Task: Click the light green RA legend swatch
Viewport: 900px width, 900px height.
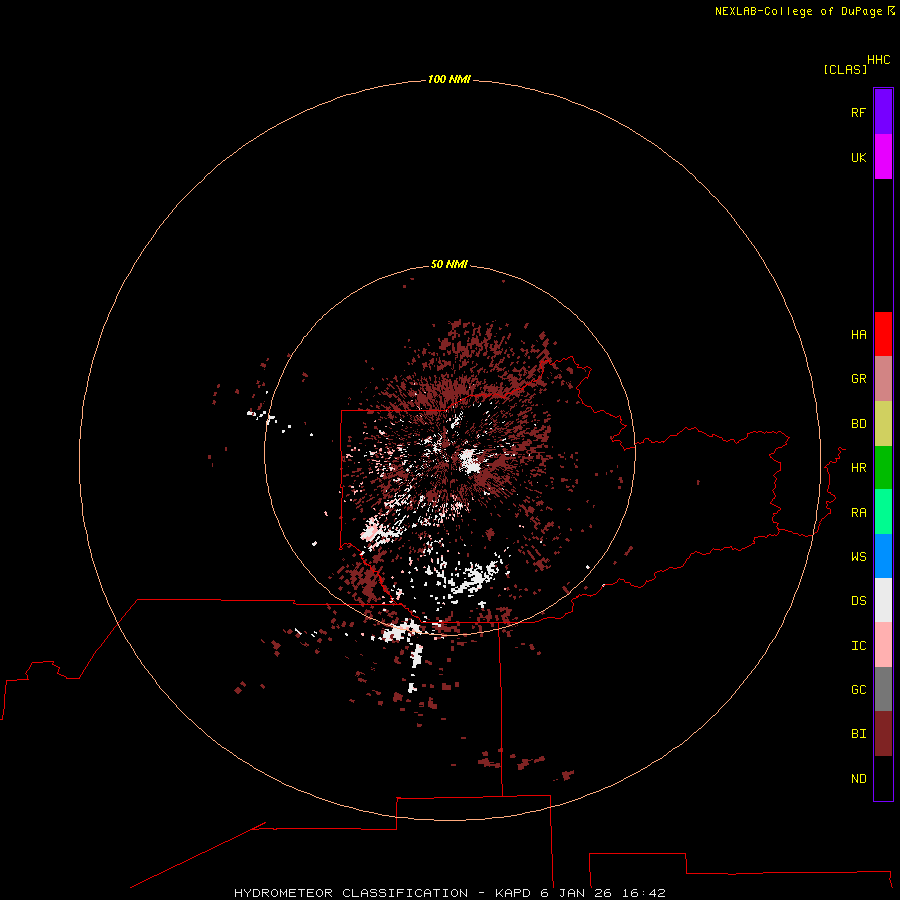Action: [x=883, y=512]
